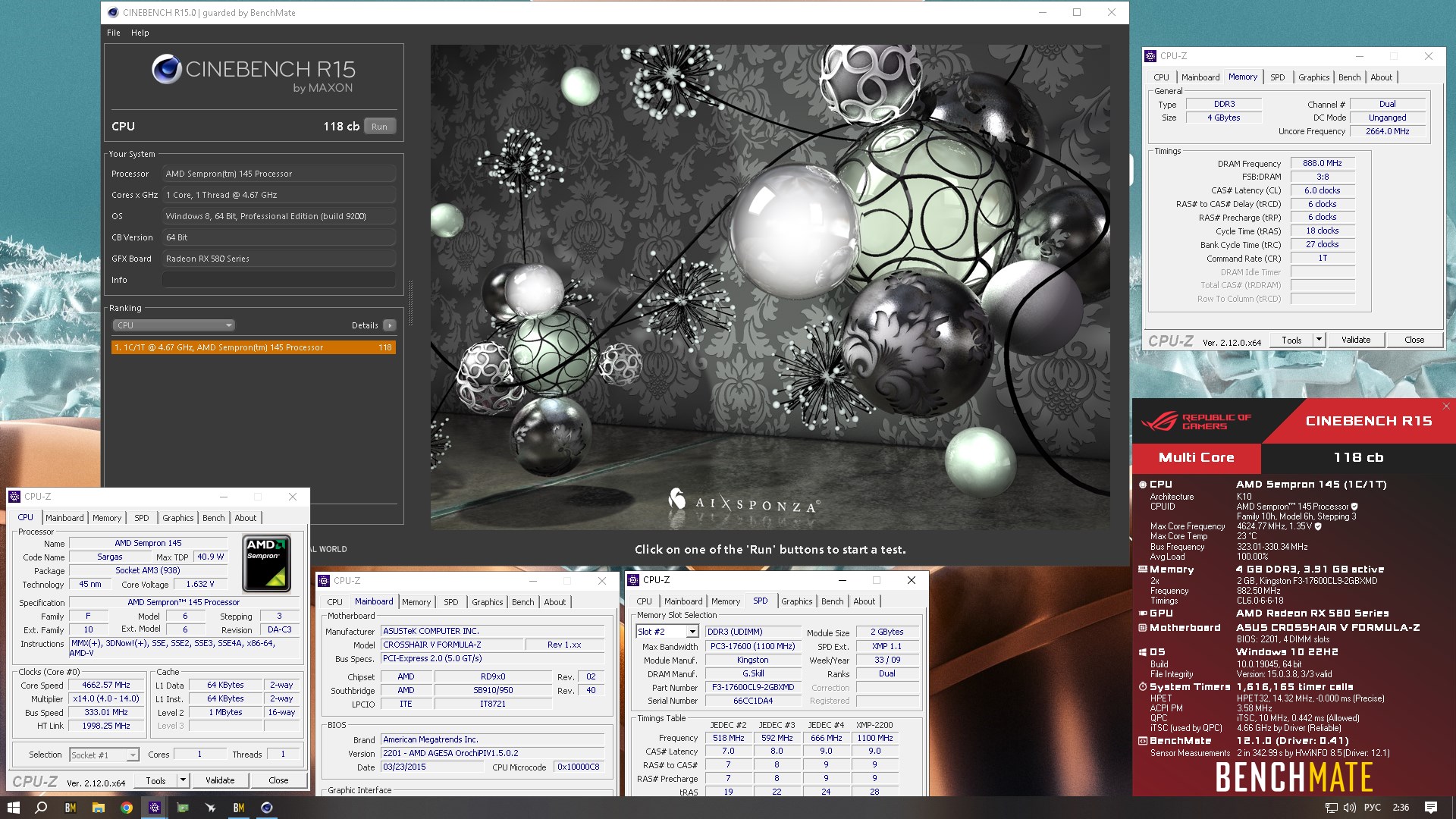Open File Explorer from the taskbar

[x=98, y=808]
